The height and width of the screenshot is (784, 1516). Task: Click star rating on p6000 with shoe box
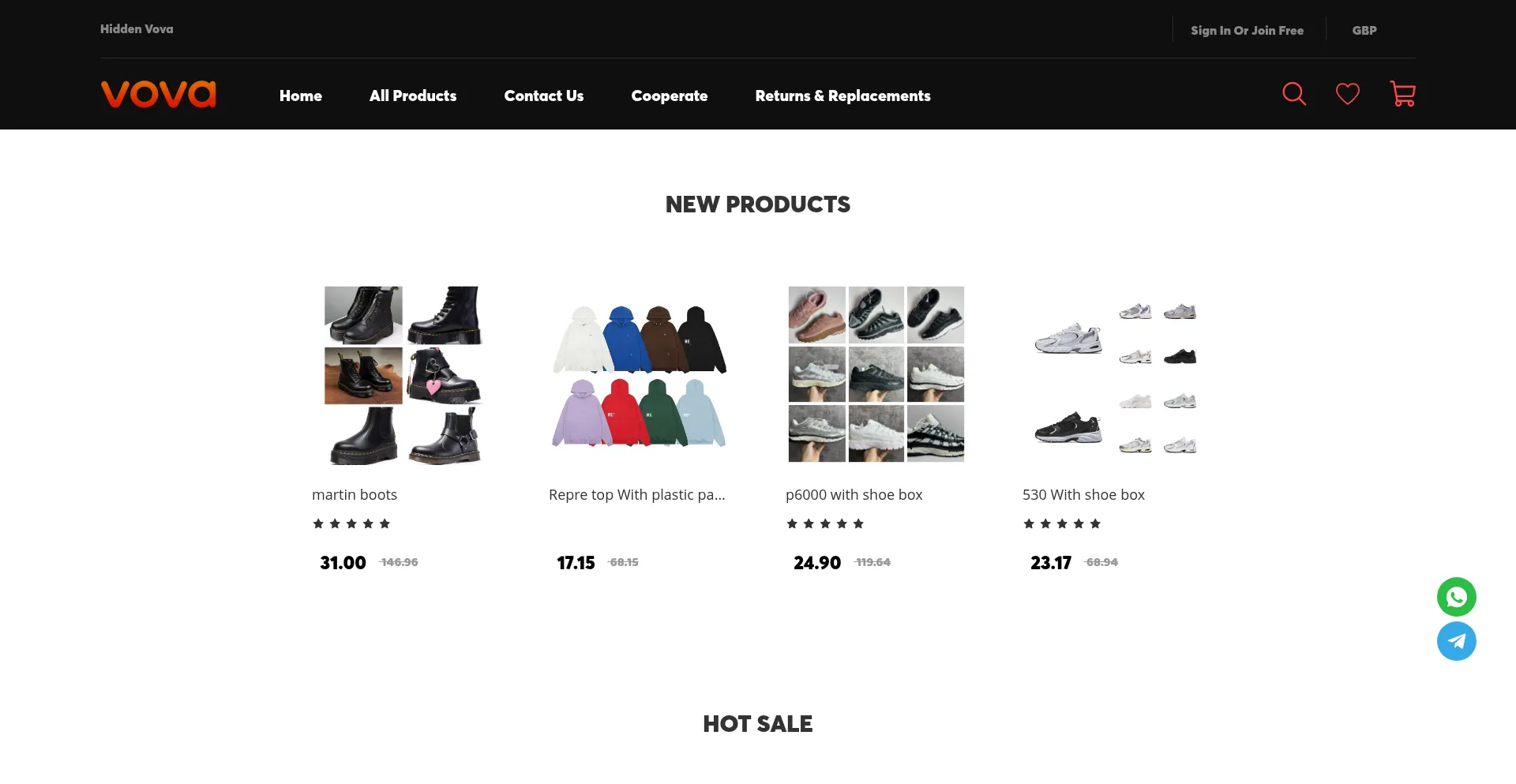[x=825, y=523]
